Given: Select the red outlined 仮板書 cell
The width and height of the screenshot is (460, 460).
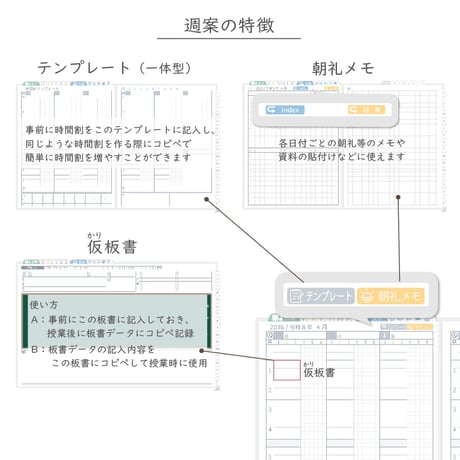Looking at the screenshot, I should pyautogui.click(x=287, y=370).
